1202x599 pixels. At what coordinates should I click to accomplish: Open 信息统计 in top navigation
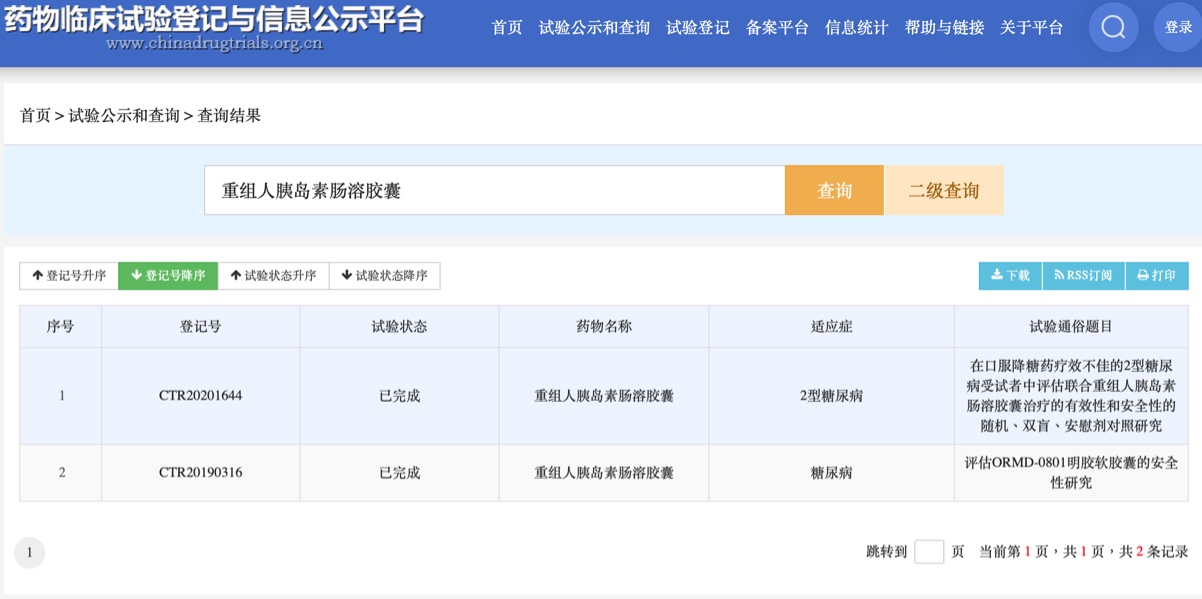click(857, 28)
